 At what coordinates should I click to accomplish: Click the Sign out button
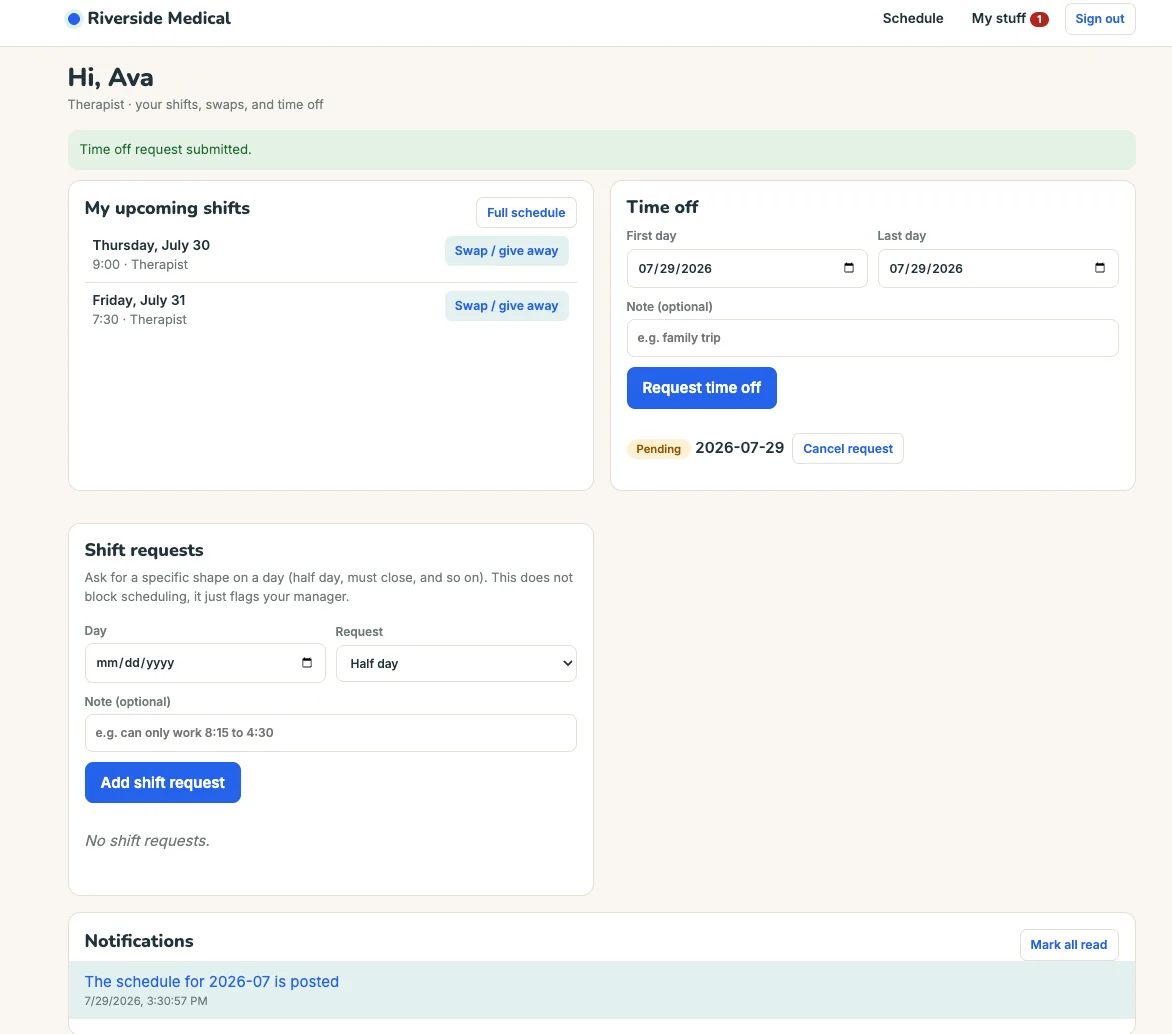tap(1099, 19)
